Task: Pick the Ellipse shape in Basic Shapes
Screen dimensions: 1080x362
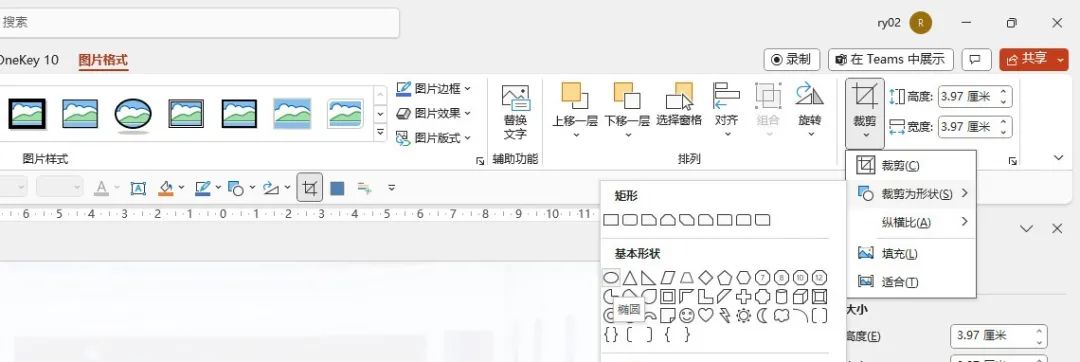Action: (x=611, y=277)
